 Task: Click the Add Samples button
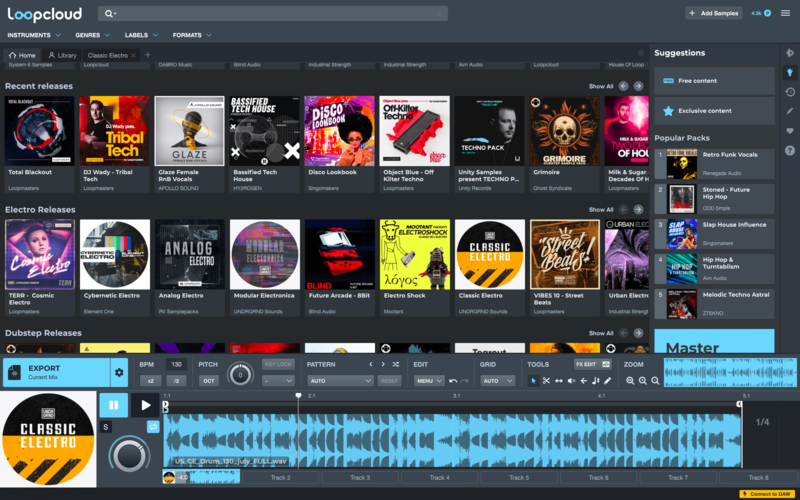pyautogui.click(x=713, y=13)
